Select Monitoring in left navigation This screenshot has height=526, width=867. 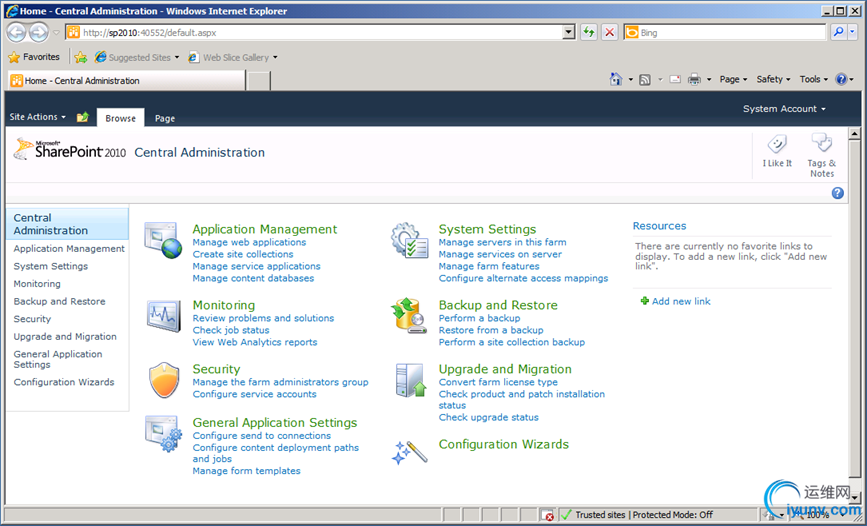pos(37,284)
